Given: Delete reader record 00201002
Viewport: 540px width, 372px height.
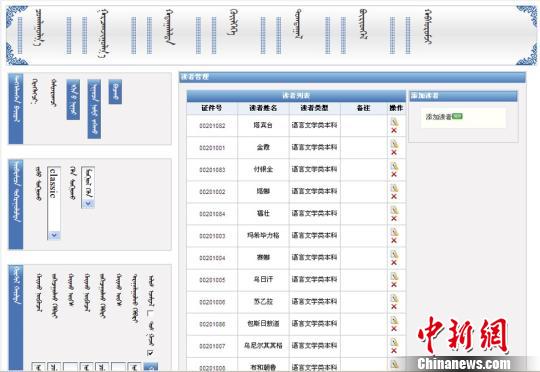Looking at the screenshot, I should (394, 196).
